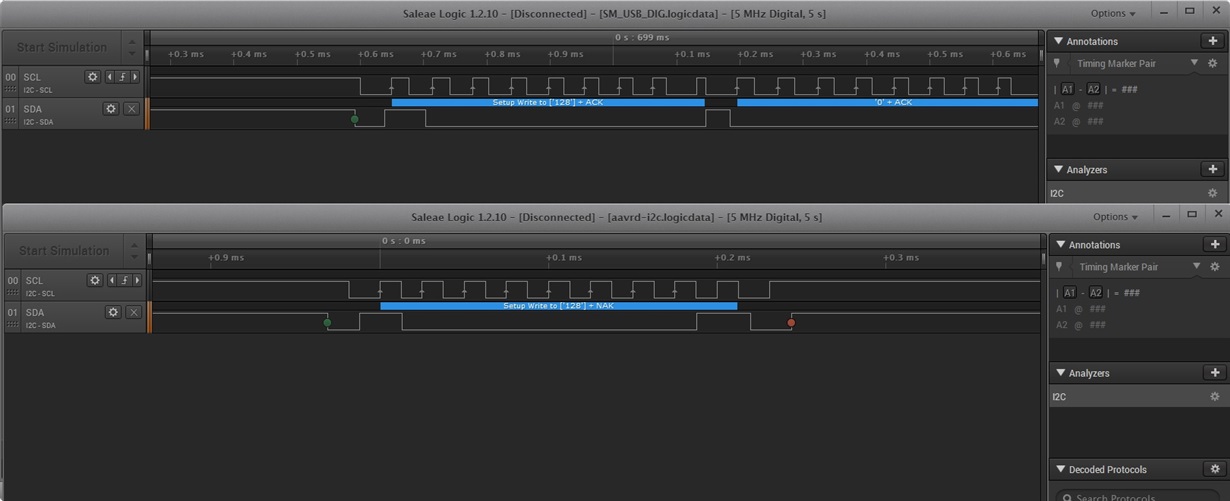
Task: Open SDA channel settings gear in top window
Action: (x=111, y=108)
